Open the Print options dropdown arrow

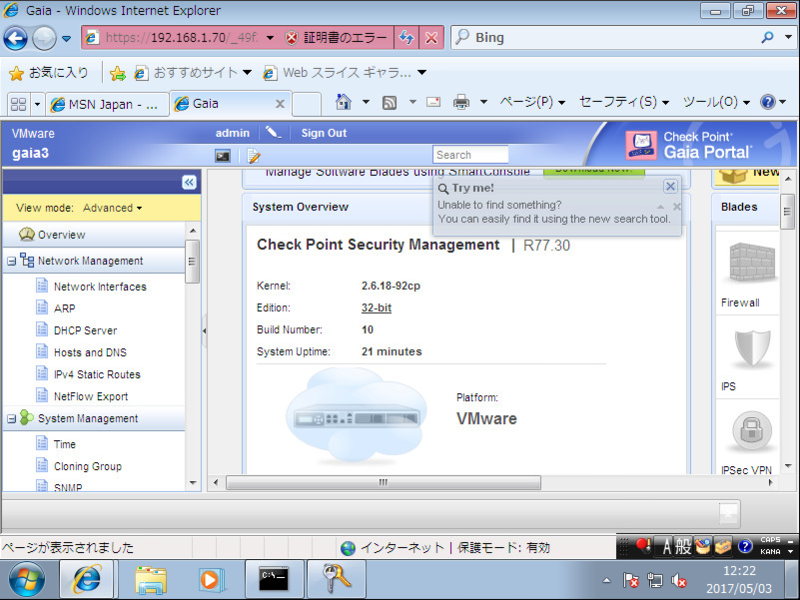point(484,102)
